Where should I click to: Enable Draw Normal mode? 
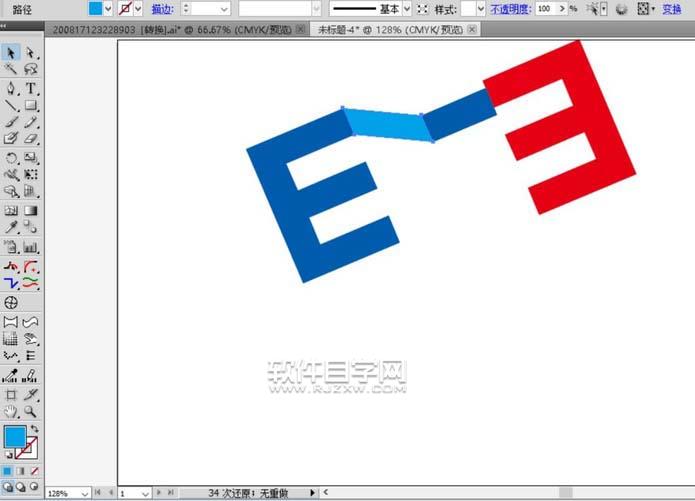pyautogui.click(x=8, y=487)
